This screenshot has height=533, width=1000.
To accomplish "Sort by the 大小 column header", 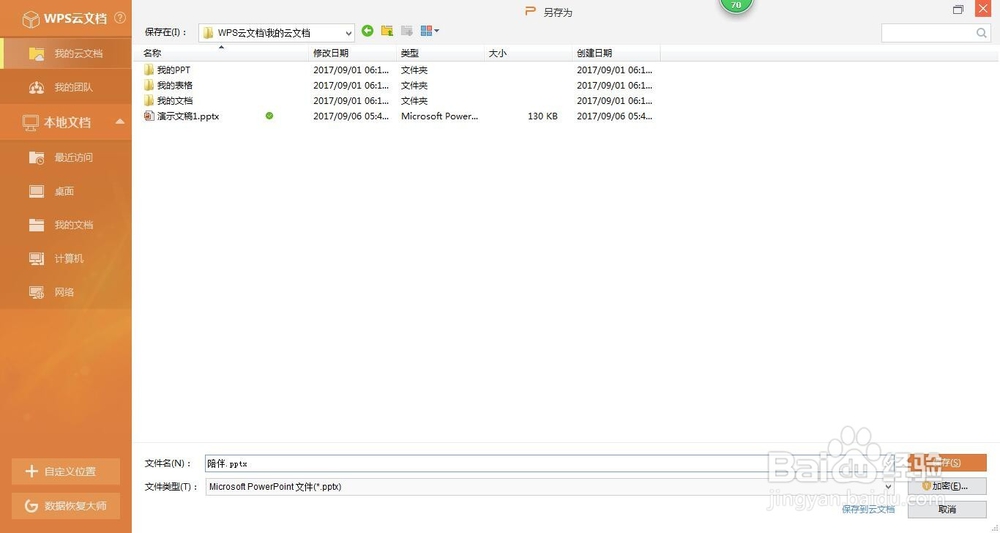I will click(529, 53).
